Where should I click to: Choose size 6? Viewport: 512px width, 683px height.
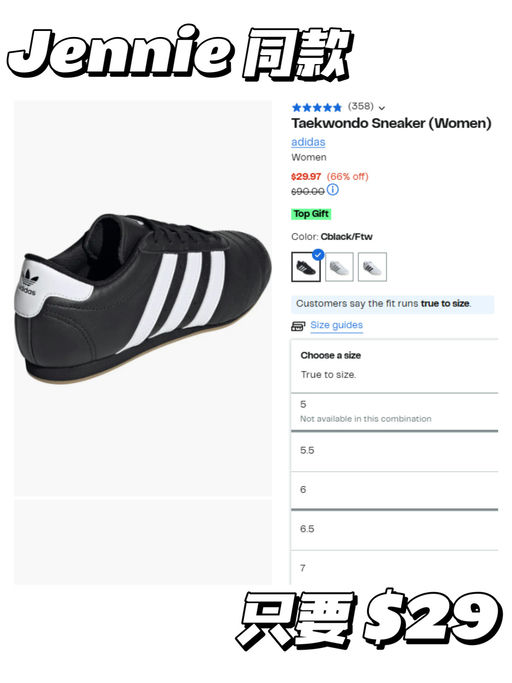pos(394,490)
